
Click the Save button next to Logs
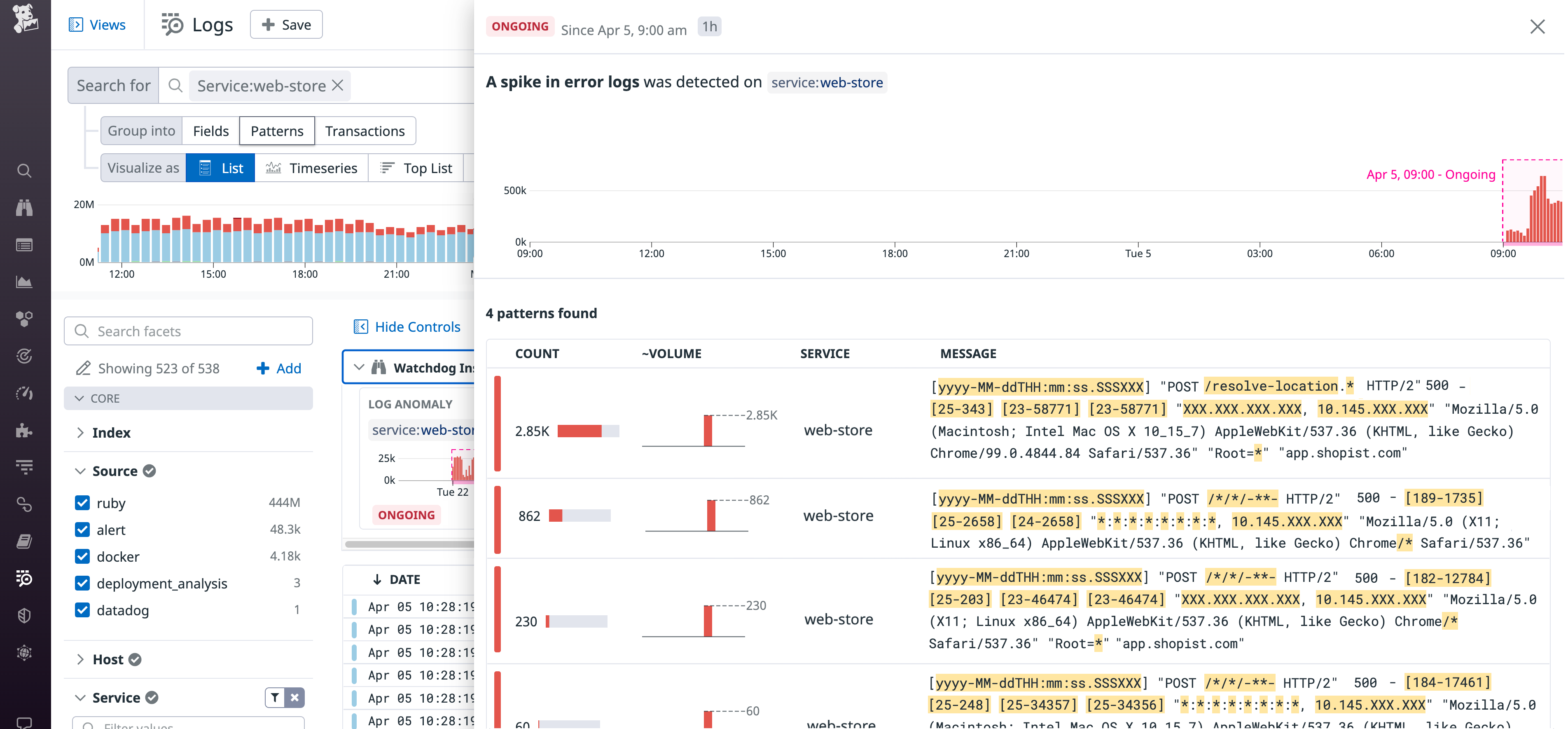point(286,24)
